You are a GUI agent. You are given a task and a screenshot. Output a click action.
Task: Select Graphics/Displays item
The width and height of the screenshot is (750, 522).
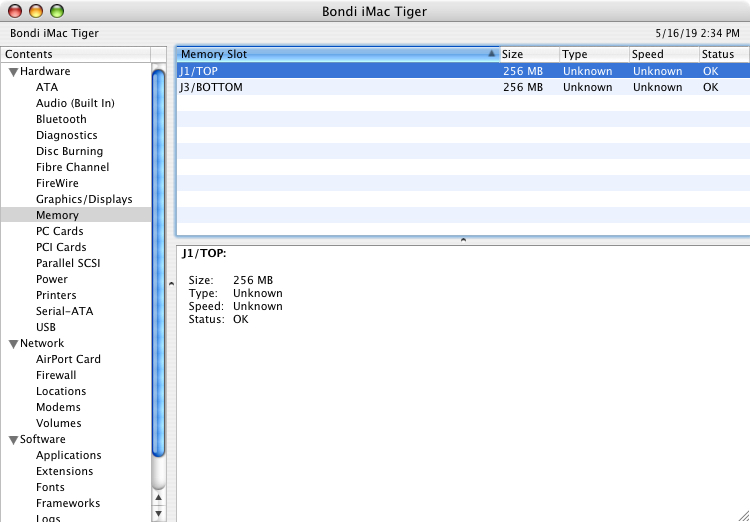tap(84, 199)
